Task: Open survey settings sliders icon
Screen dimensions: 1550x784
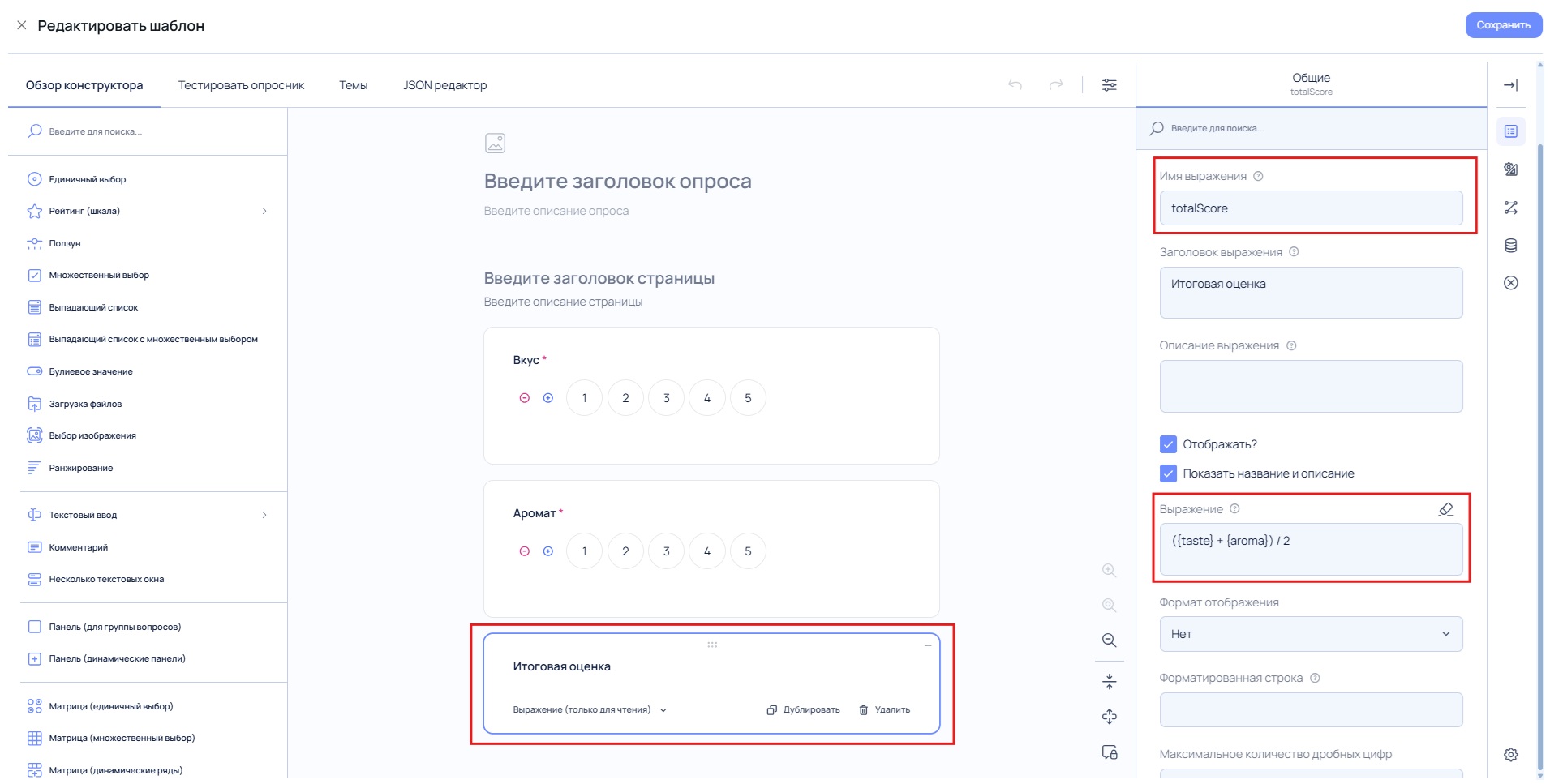Action: (x=1110, y=85)
